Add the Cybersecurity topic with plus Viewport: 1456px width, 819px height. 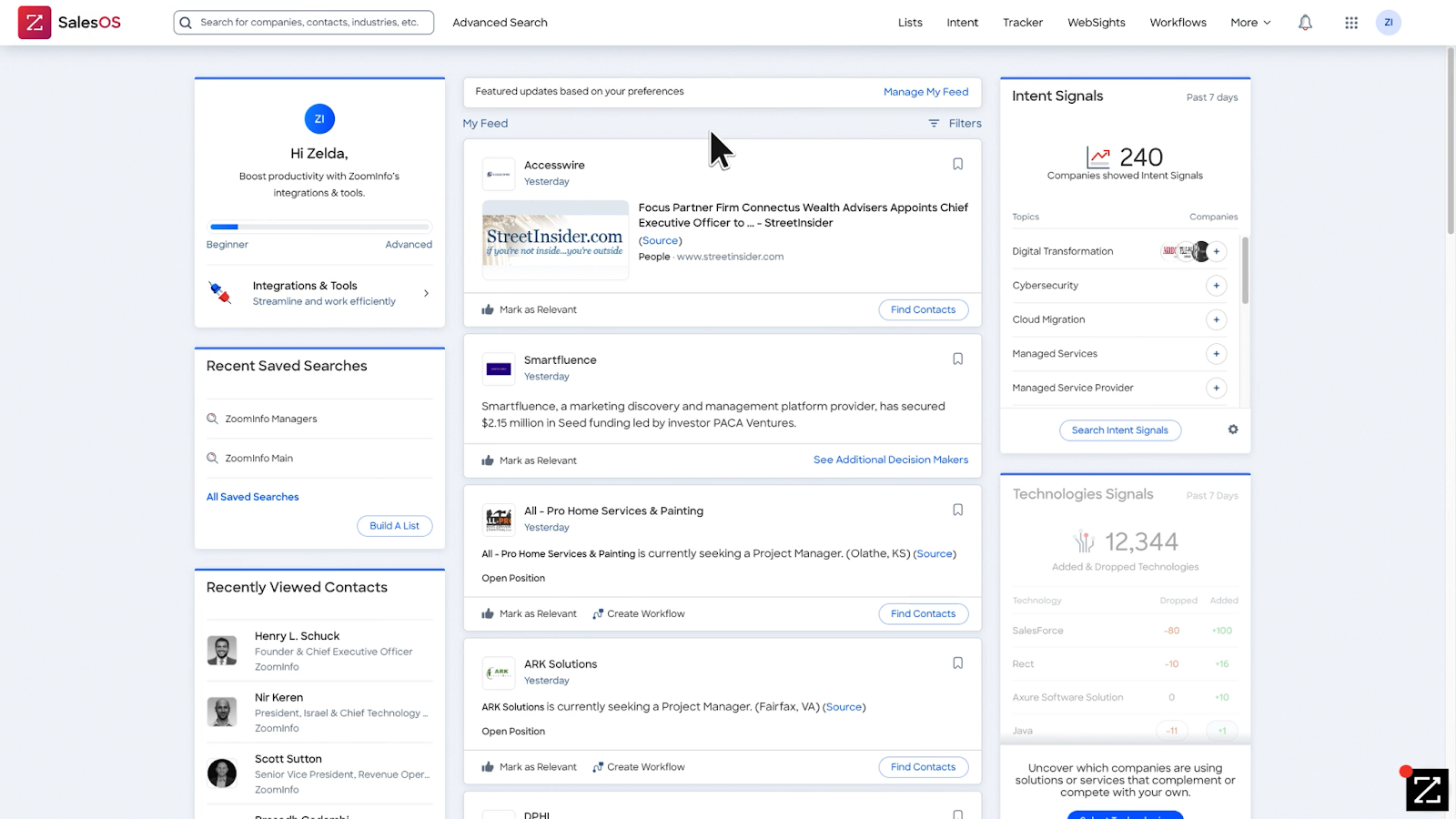(1217, 286)
